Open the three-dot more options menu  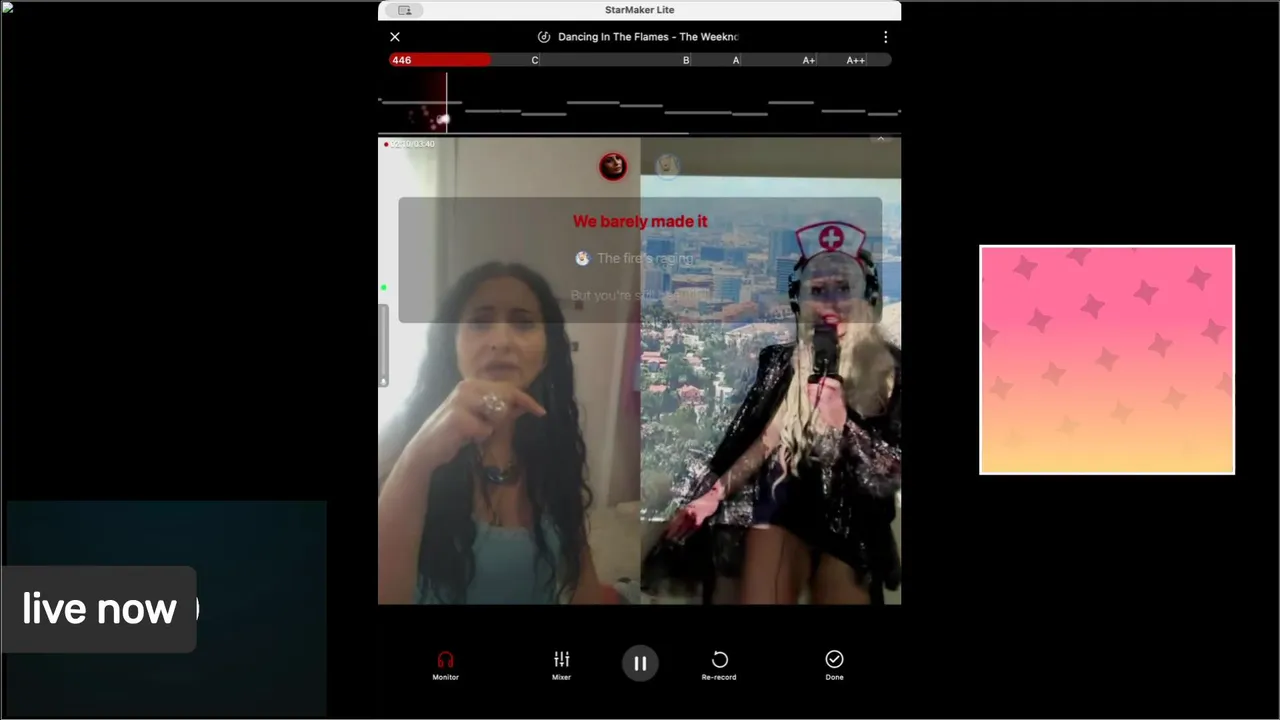click(885, 37)
